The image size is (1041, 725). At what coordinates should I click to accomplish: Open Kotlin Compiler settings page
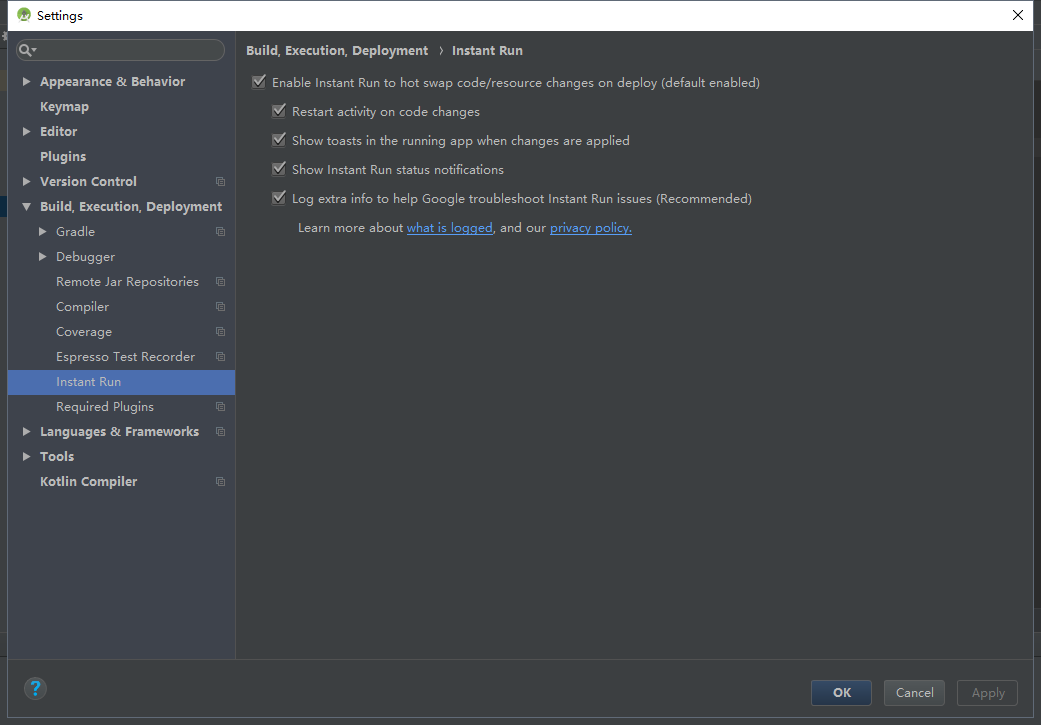(88, 482)
